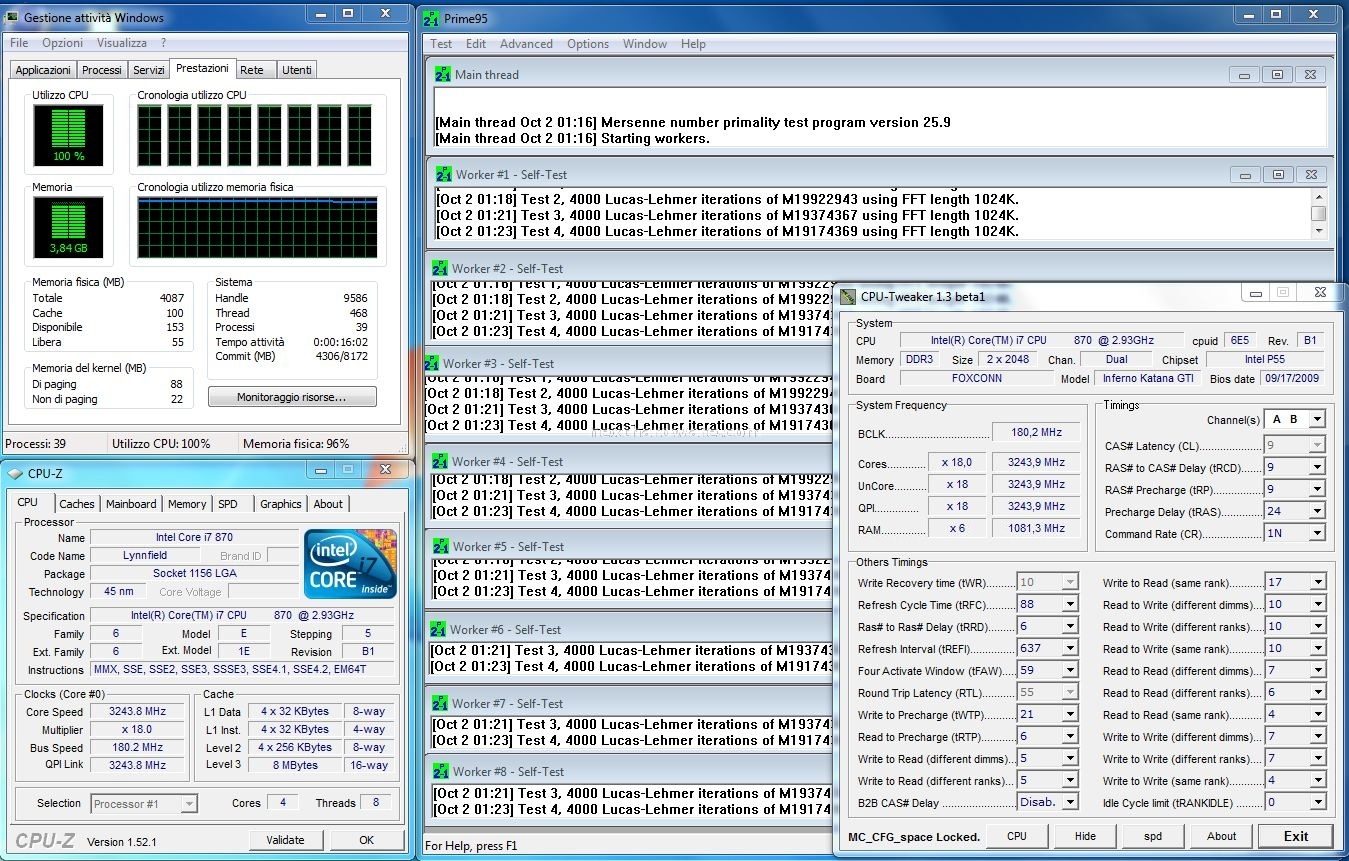Click the Hide button in CPU-Tweaker

point(1085,836)
